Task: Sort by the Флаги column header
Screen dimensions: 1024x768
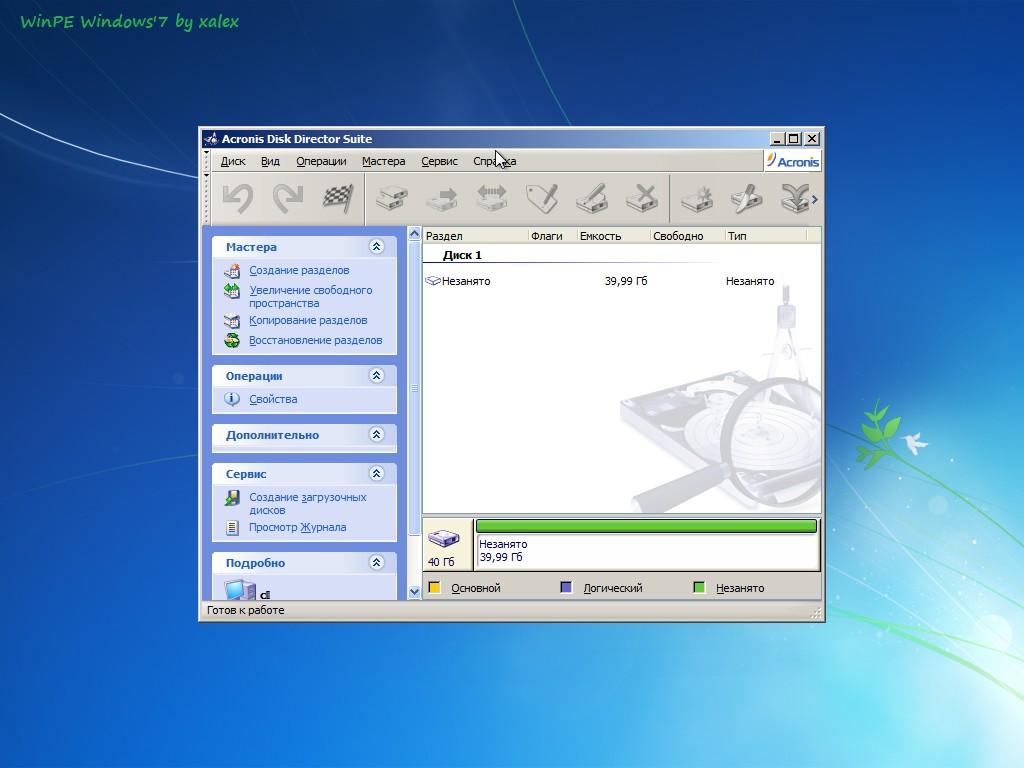Action: (x=552, y=236)
